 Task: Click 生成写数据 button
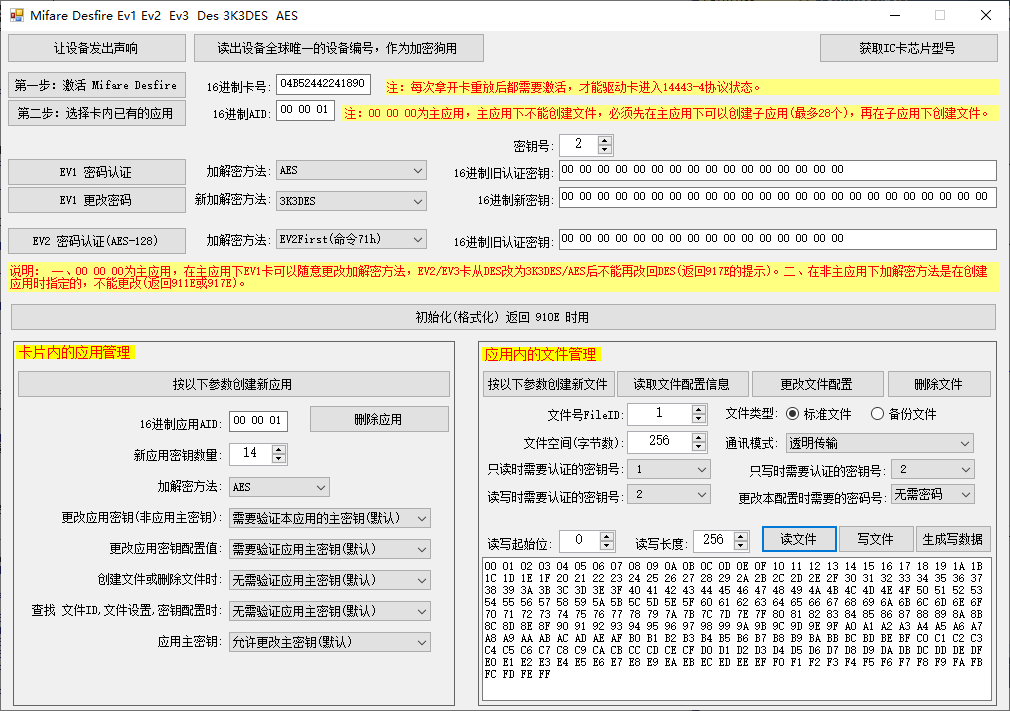[x=952, y=539]
